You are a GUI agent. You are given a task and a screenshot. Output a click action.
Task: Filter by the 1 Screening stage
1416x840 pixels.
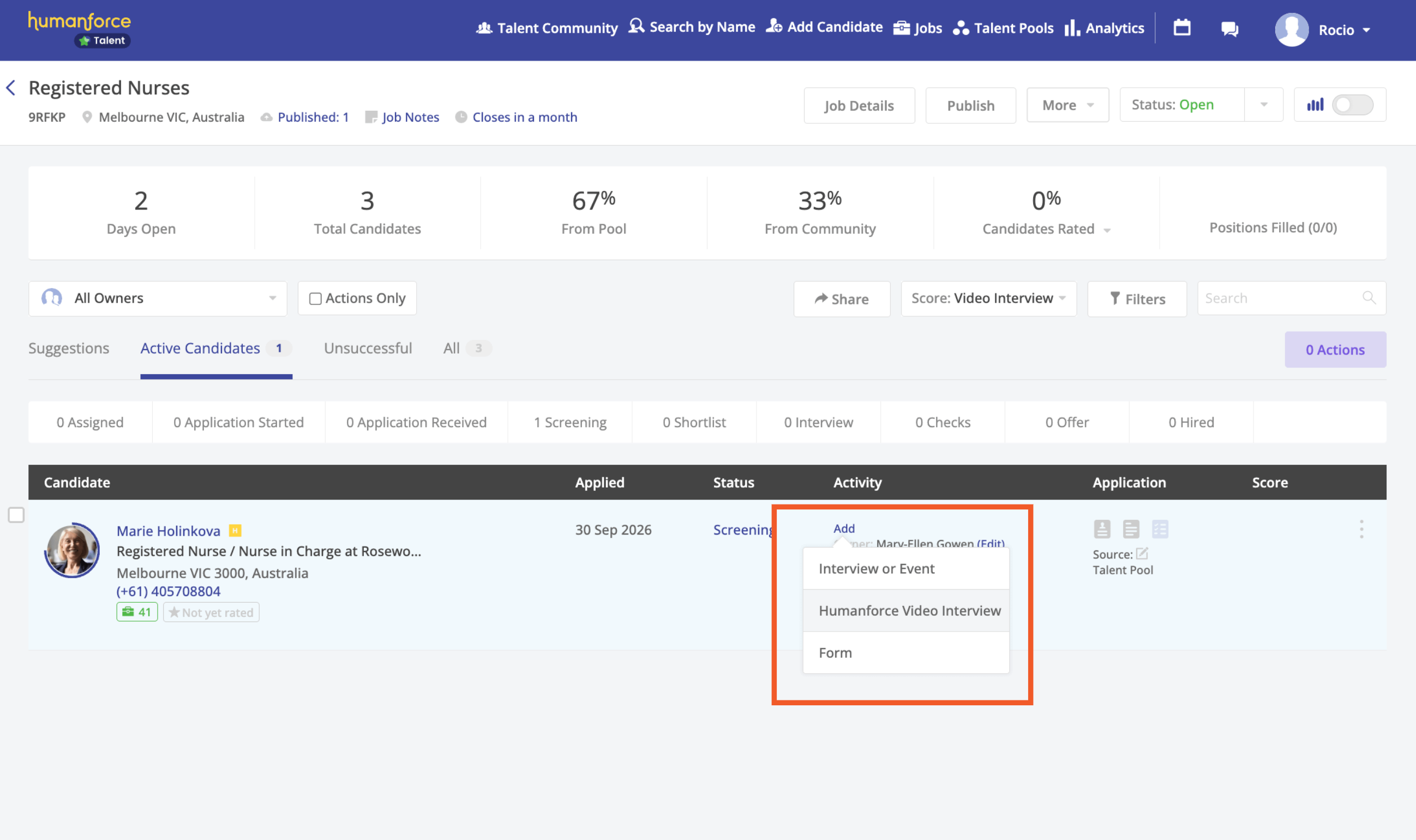tap(570, 422)
